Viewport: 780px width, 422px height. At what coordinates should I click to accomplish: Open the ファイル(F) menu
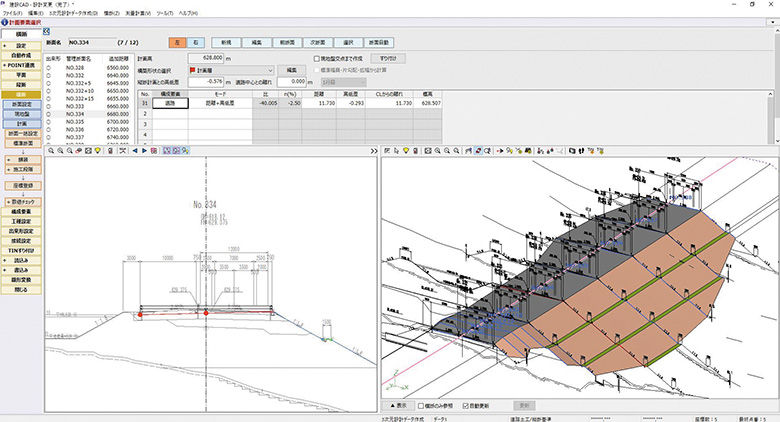[x=12, y=13]
